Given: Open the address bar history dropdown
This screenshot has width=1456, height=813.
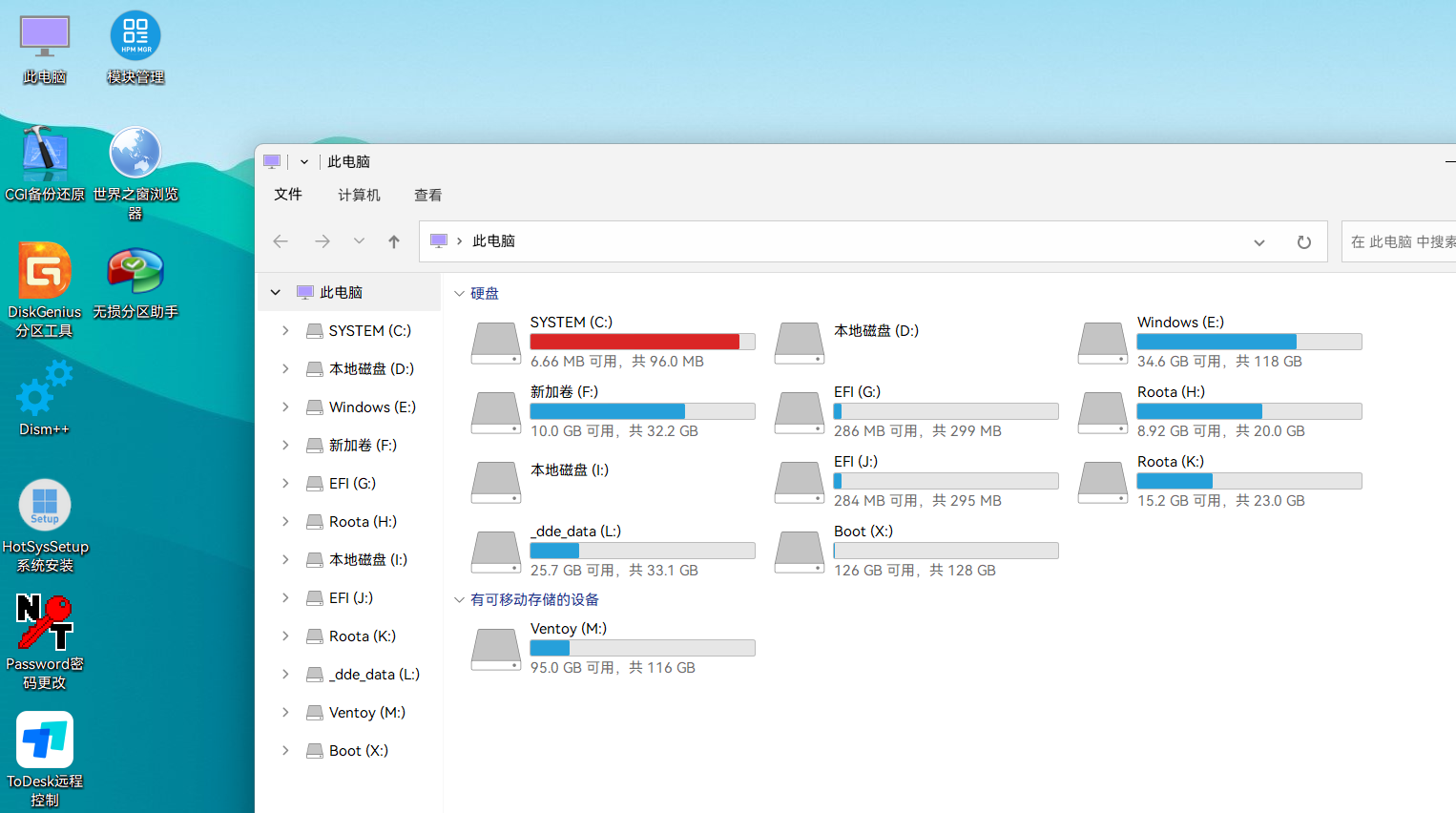Looking at the screenshot, I should (1259, 242).
